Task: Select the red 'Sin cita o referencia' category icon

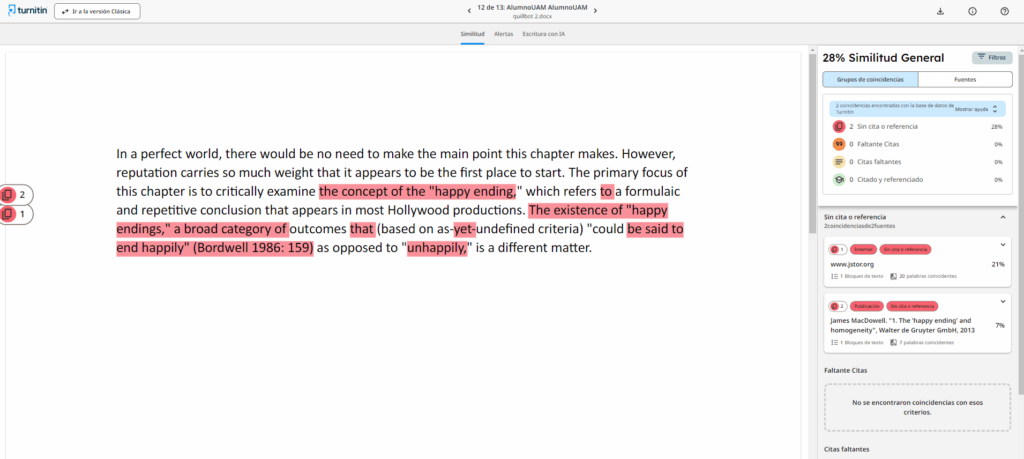Action: tap(838, 127)
